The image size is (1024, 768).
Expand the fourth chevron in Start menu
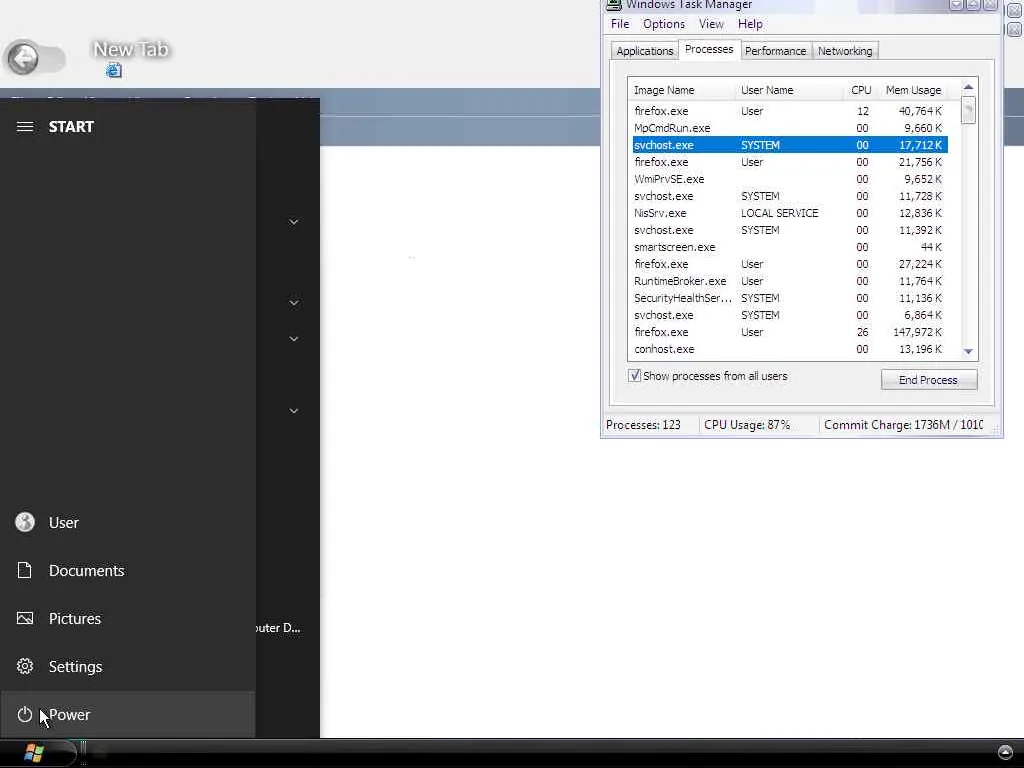tap(294, 411)
